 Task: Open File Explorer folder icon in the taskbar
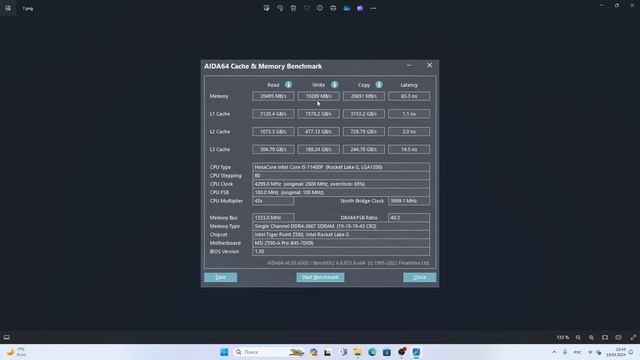358,352
